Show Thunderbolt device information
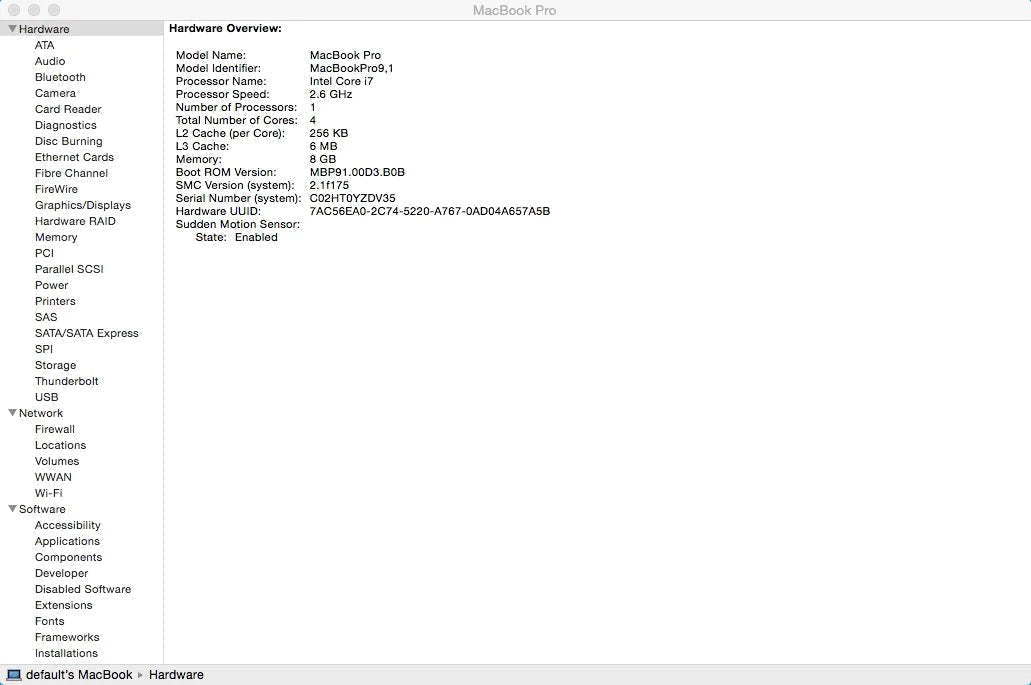The height and width of the screenshot is (685, 1031). pyautogui.click(x=66, y=381)
